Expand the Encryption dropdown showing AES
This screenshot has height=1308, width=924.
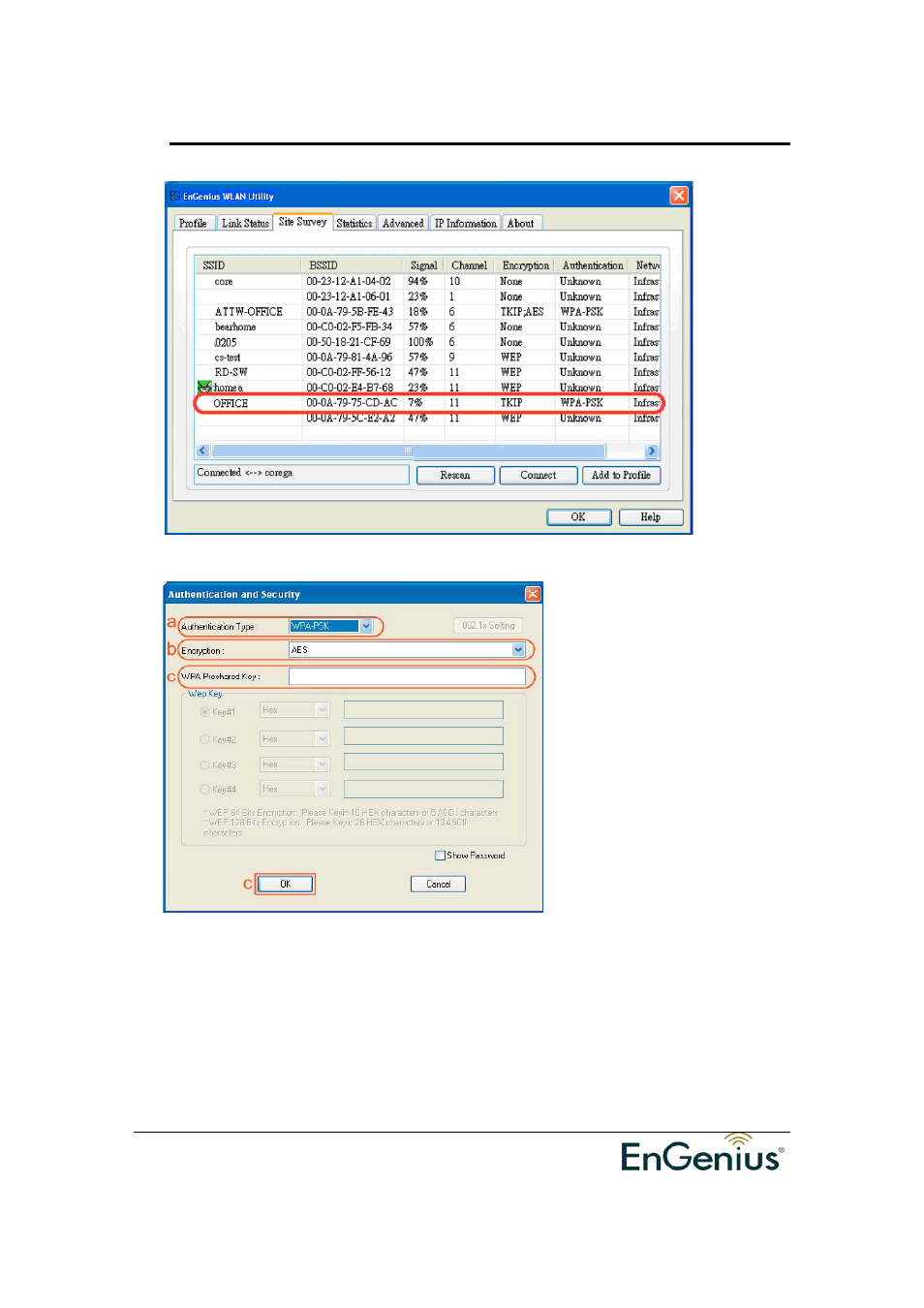pyautogui.click(x=518, y=650)
